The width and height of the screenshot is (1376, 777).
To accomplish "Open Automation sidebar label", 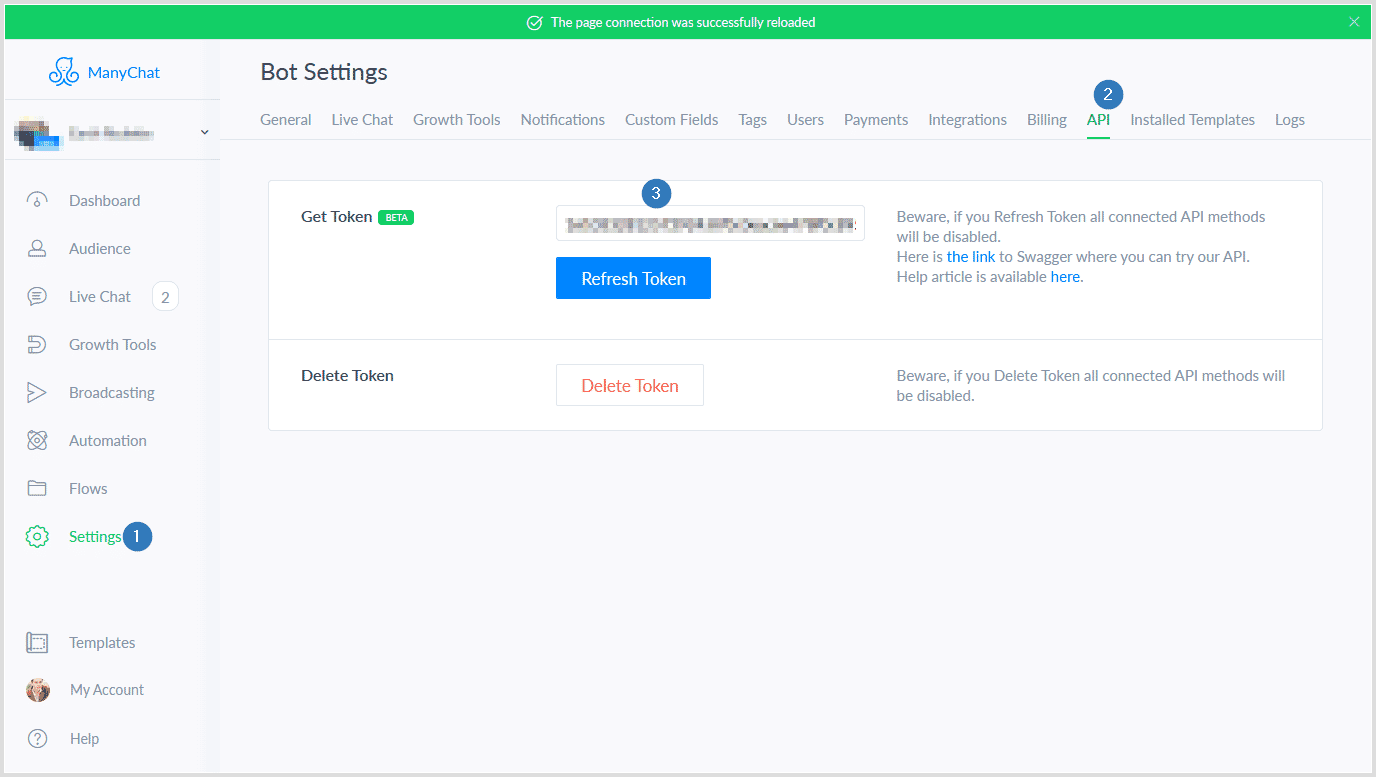I will [108, 440].
